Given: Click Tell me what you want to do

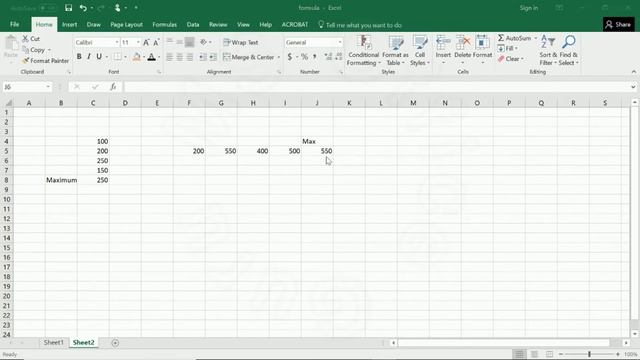Looking at the screenshot, I should click(x=360, y=25).
